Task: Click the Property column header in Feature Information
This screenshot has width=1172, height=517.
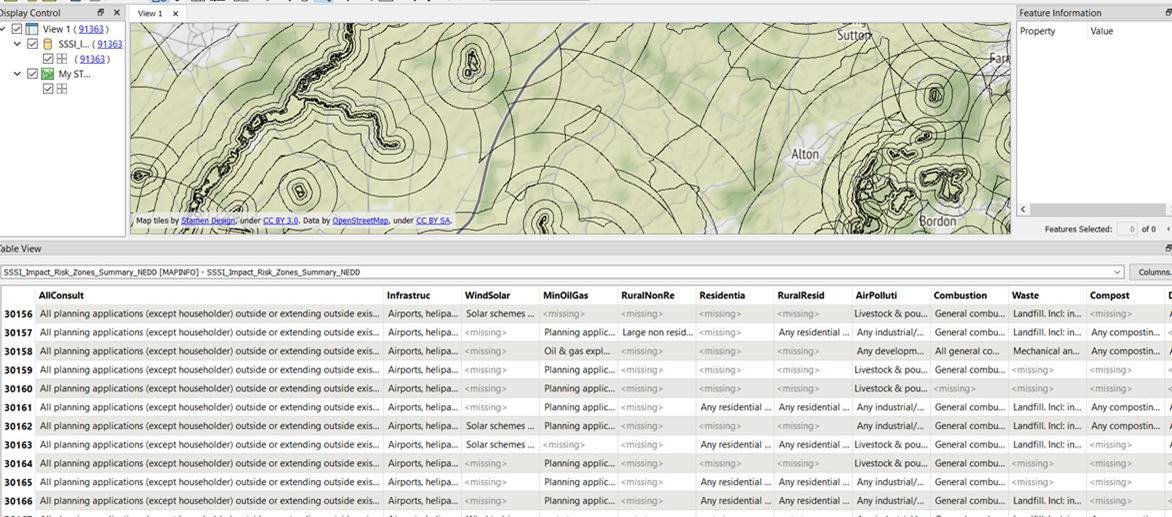Action: coord(1037,31)
